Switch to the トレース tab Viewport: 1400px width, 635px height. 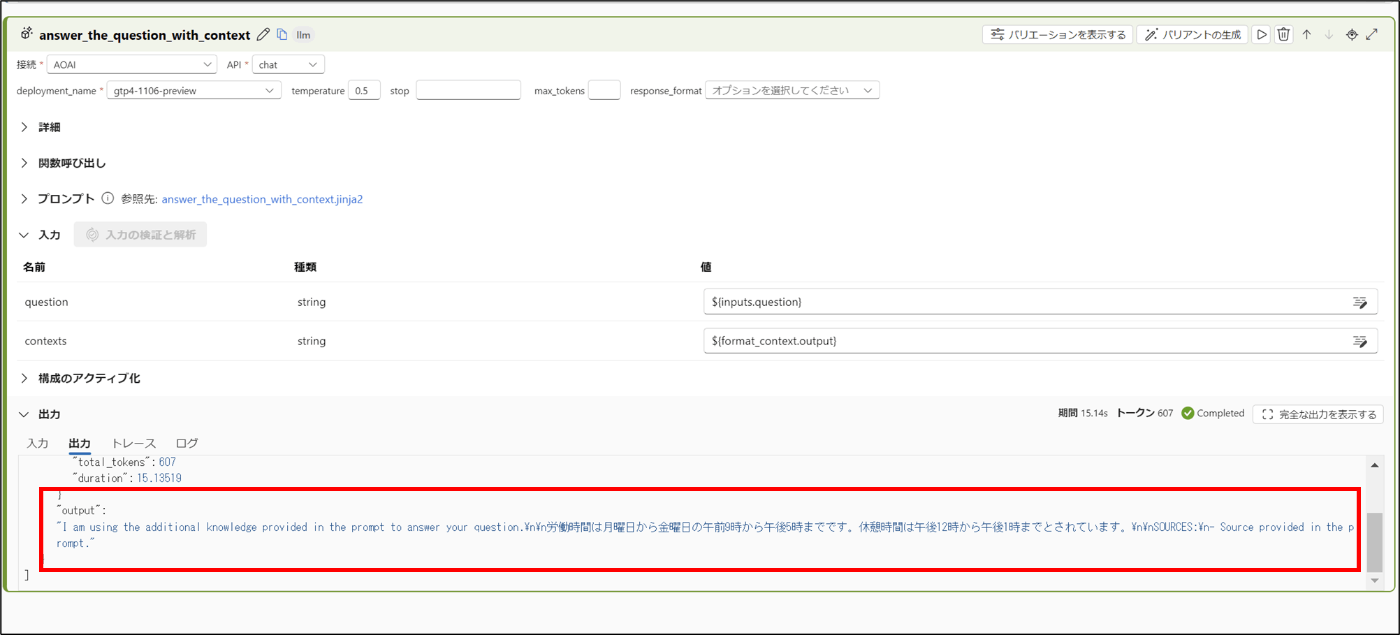134,443
